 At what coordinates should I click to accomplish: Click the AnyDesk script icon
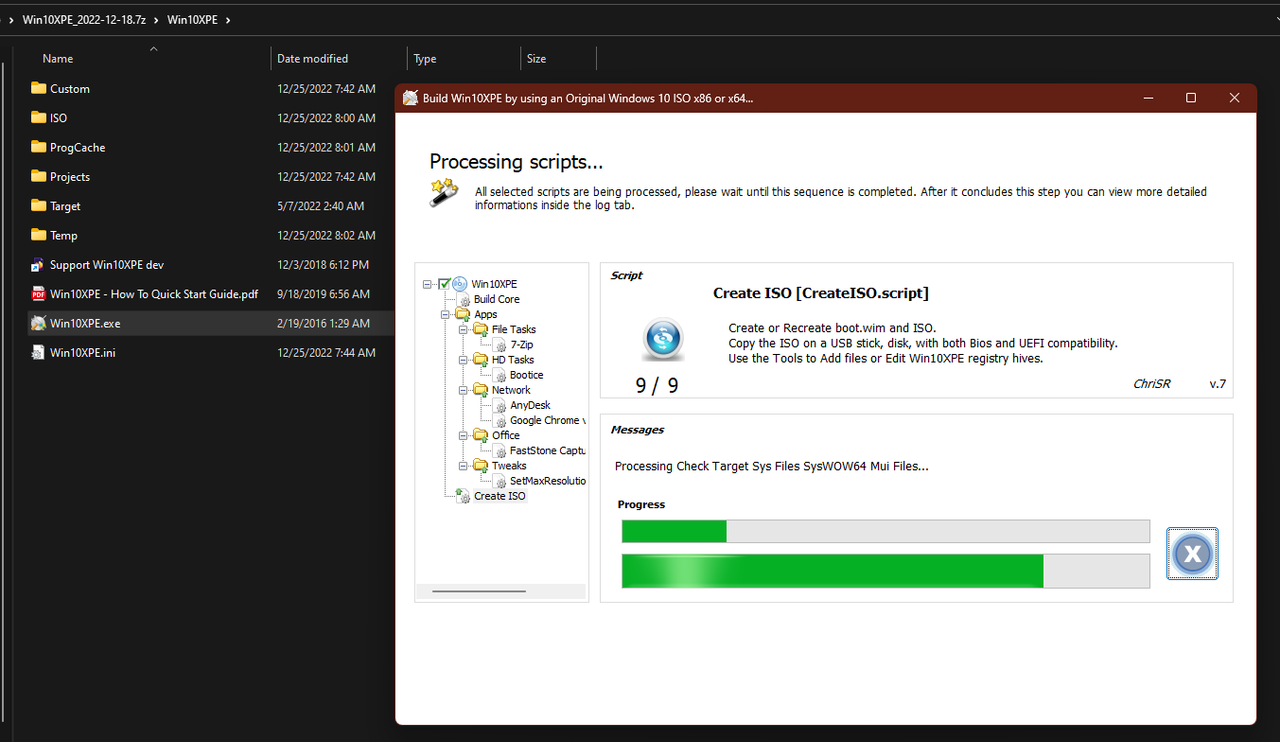500,405
